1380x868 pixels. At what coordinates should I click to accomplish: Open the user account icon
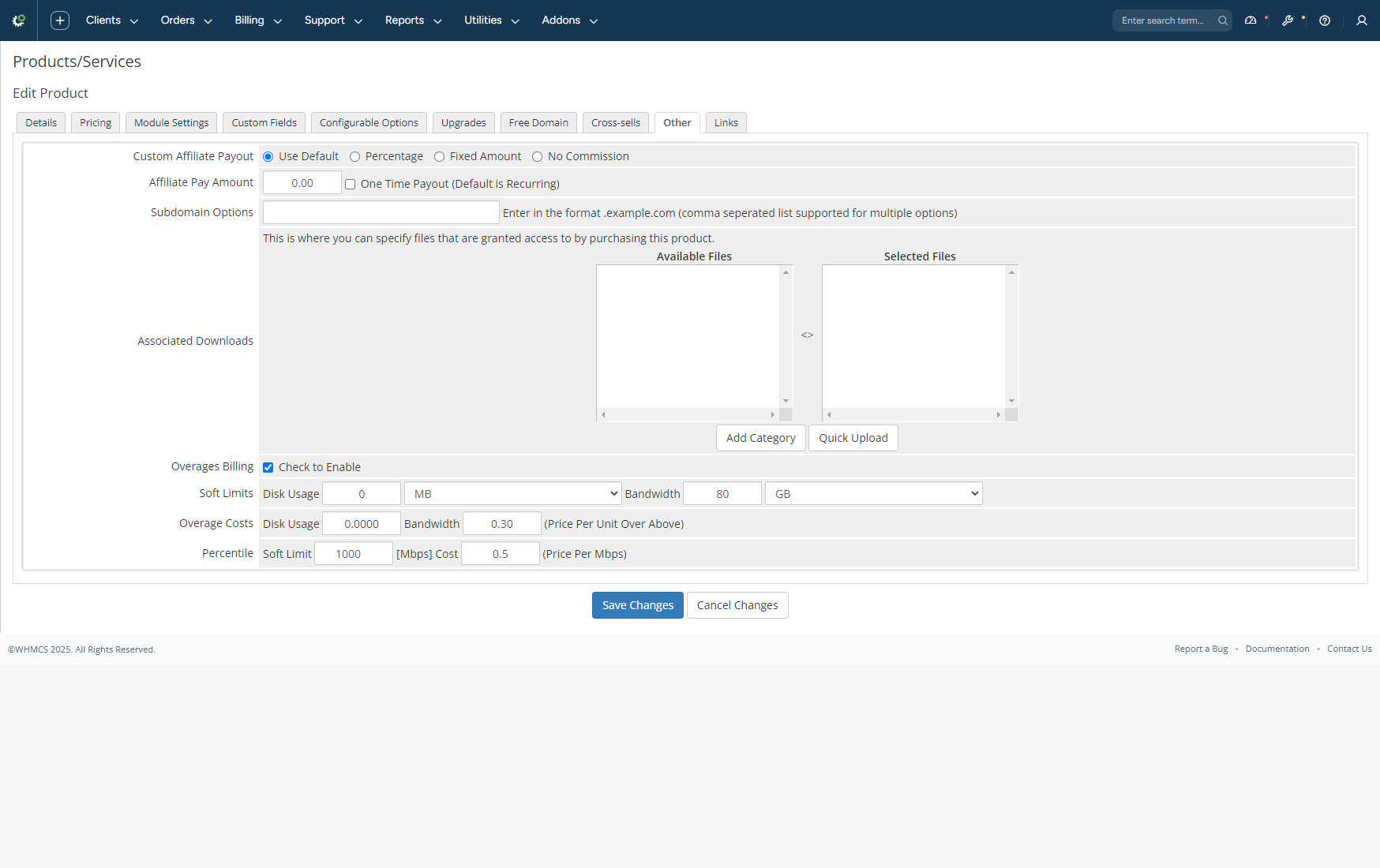pyautogui.click(x=1362, y=21)
